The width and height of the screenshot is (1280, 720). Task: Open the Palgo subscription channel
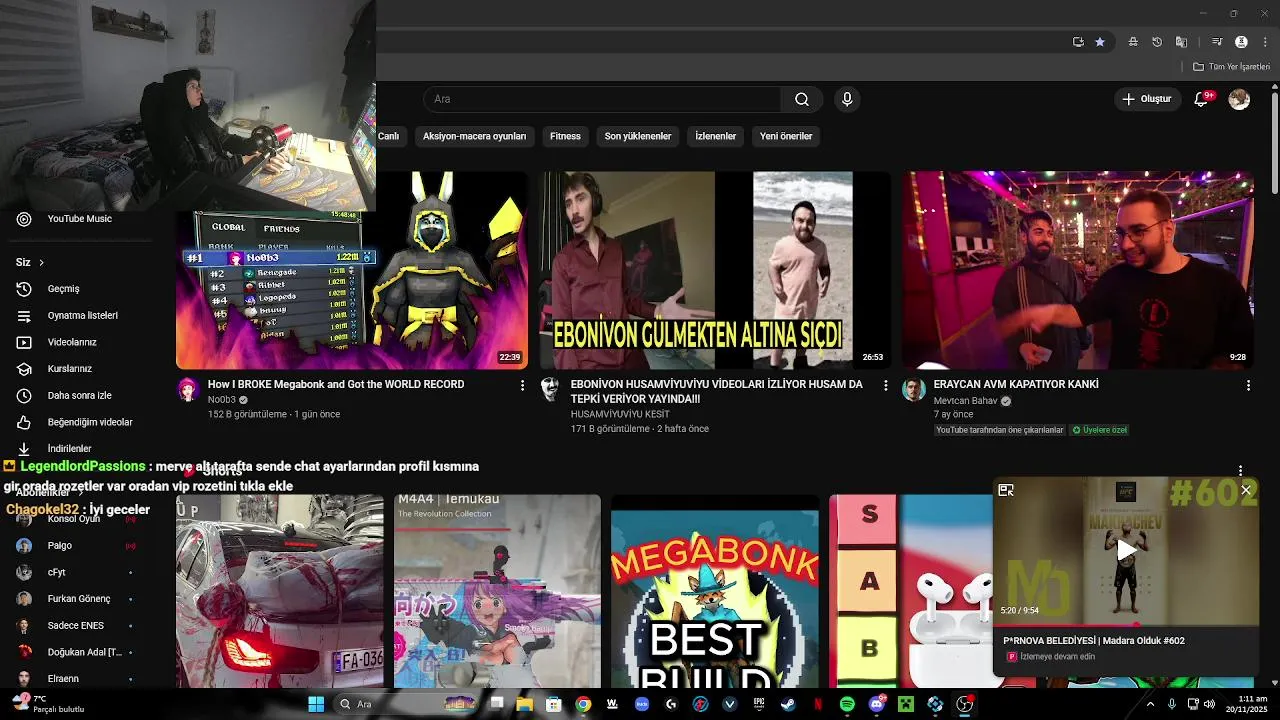coord(80,546)
